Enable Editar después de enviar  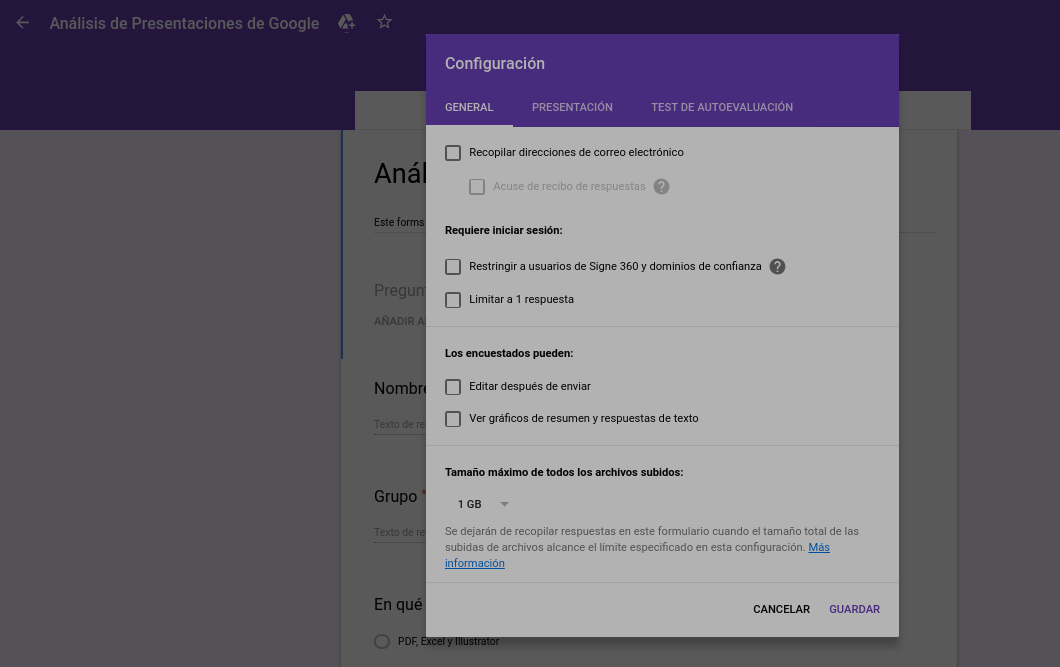point(453,387)
